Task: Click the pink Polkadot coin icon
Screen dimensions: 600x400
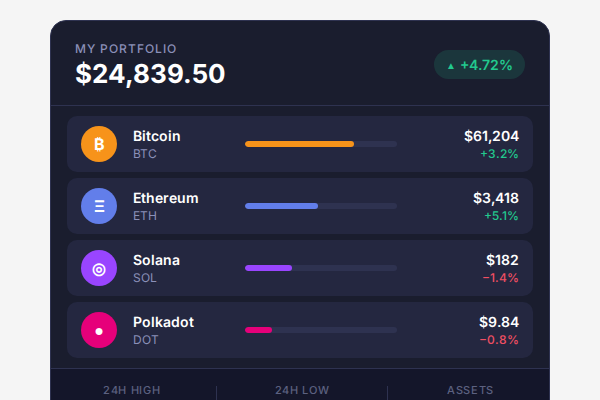Action: tap(99, 330)
